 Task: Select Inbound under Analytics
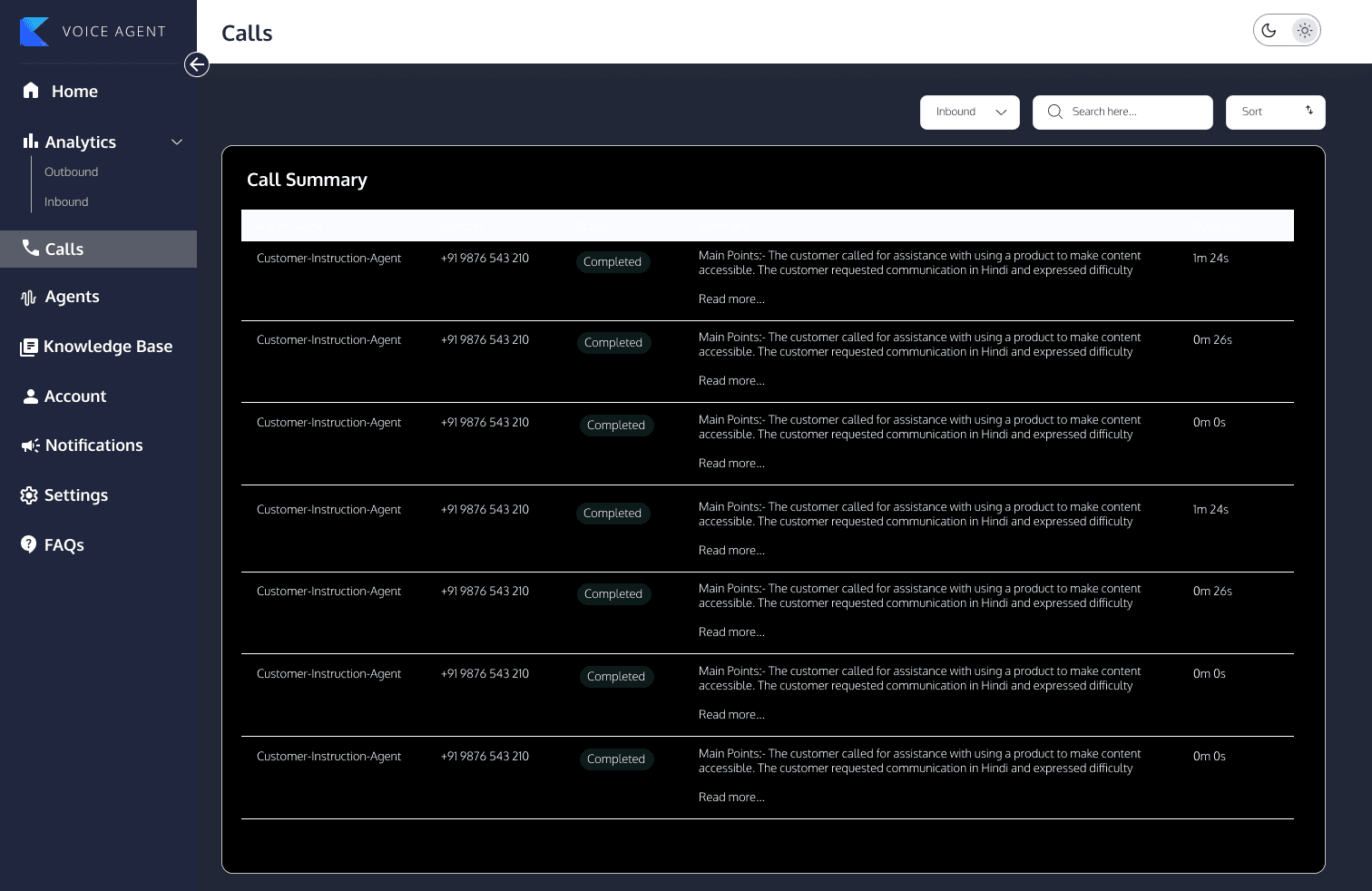(65, 201)
